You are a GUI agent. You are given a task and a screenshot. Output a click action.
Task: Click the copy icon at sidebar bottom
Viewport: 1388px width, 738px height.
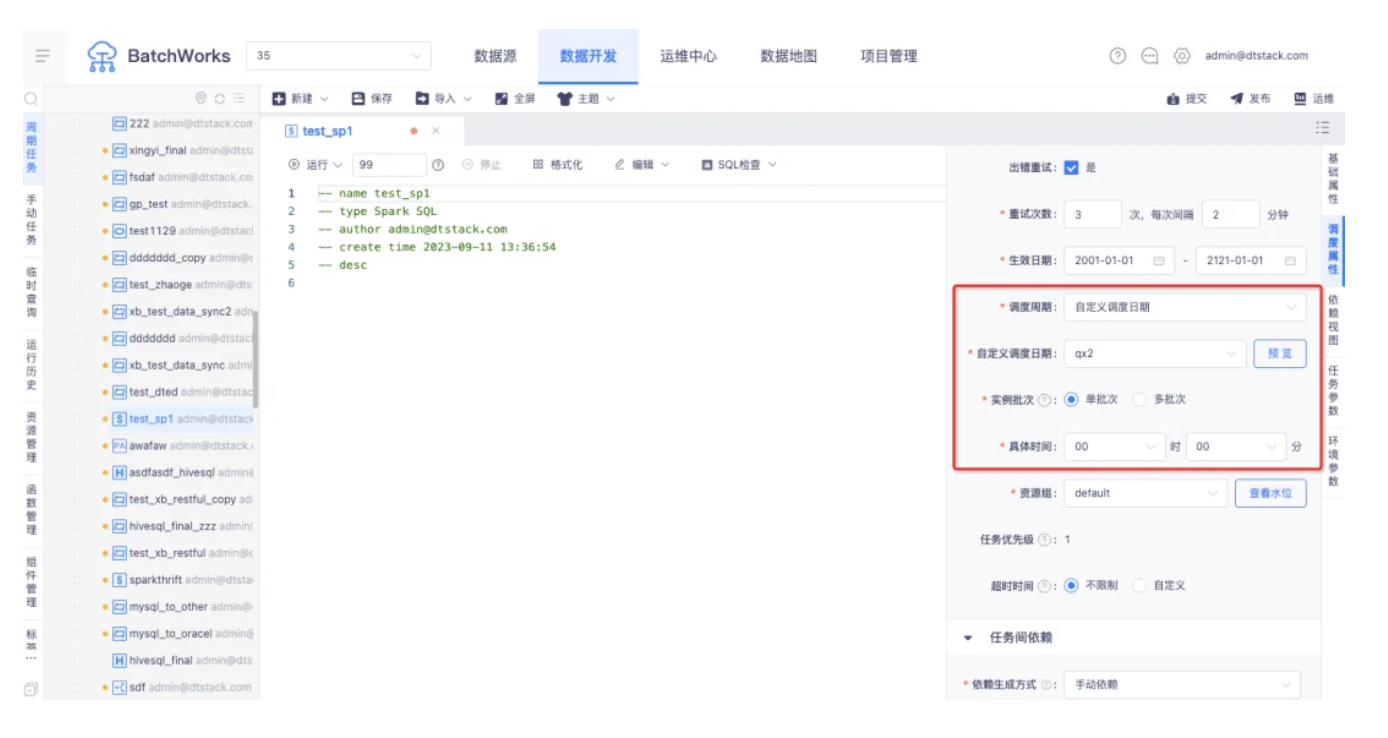click(31, 689)
